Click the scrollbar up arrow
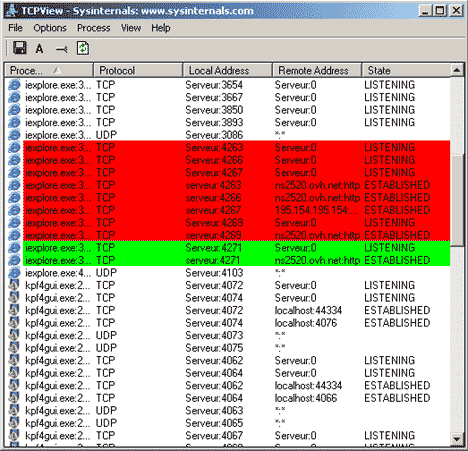This screenshot has height=451, width=468. click(x=457, y=70)
